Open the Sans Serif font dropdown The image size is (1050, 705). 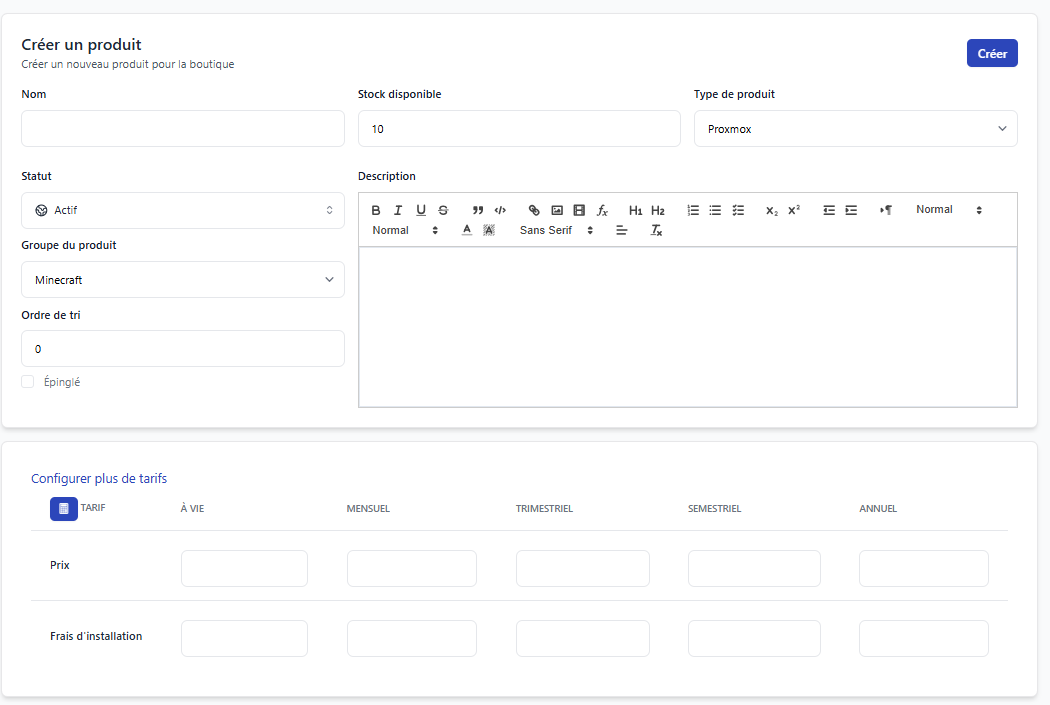556,231
